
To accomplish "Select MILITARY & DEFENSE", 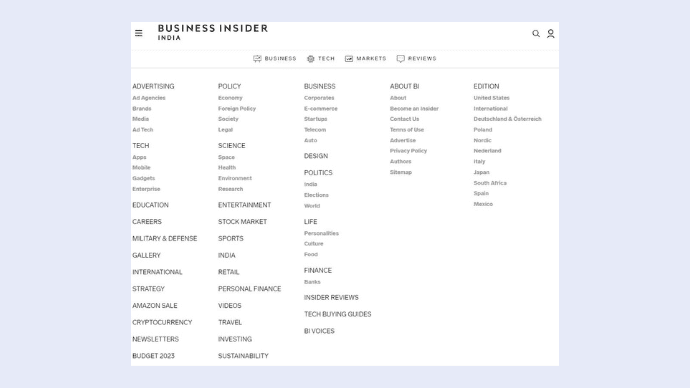I will (165, 238).
